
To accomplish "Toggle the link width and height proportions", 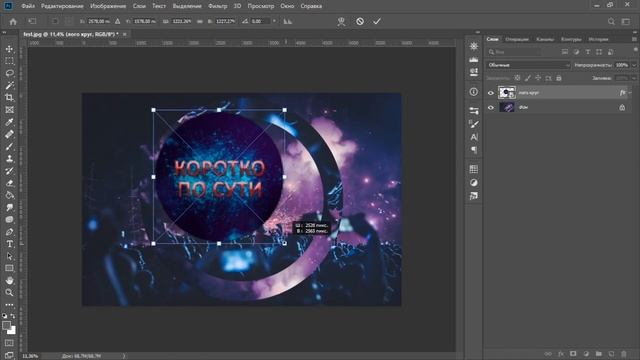I will [200, 21].
